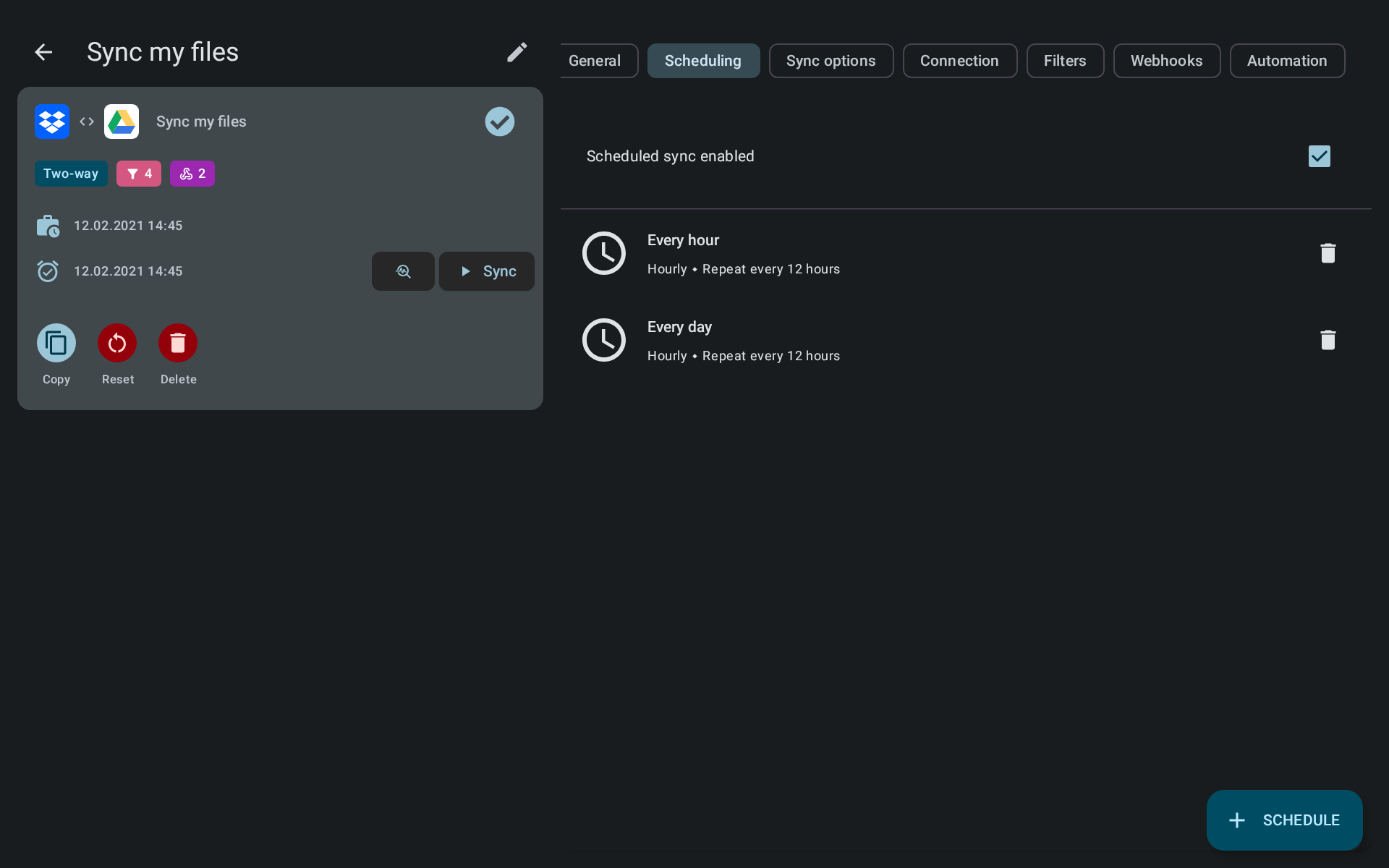The height and width of the screenshot is (868, 1389).
Task: Click the last-sync briefcase clock icon
Action: coord(48,226)
